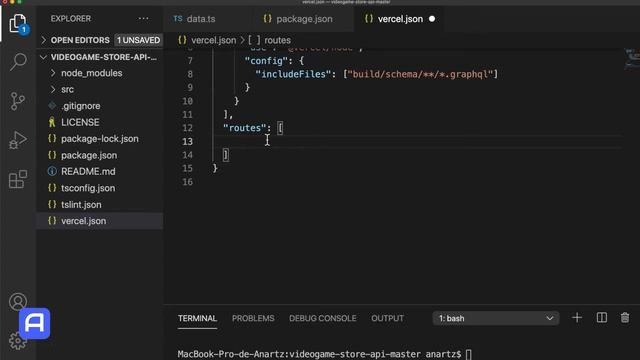640x360 pixels.
Task: Open Run and Debug view
Action: [18, 140]
